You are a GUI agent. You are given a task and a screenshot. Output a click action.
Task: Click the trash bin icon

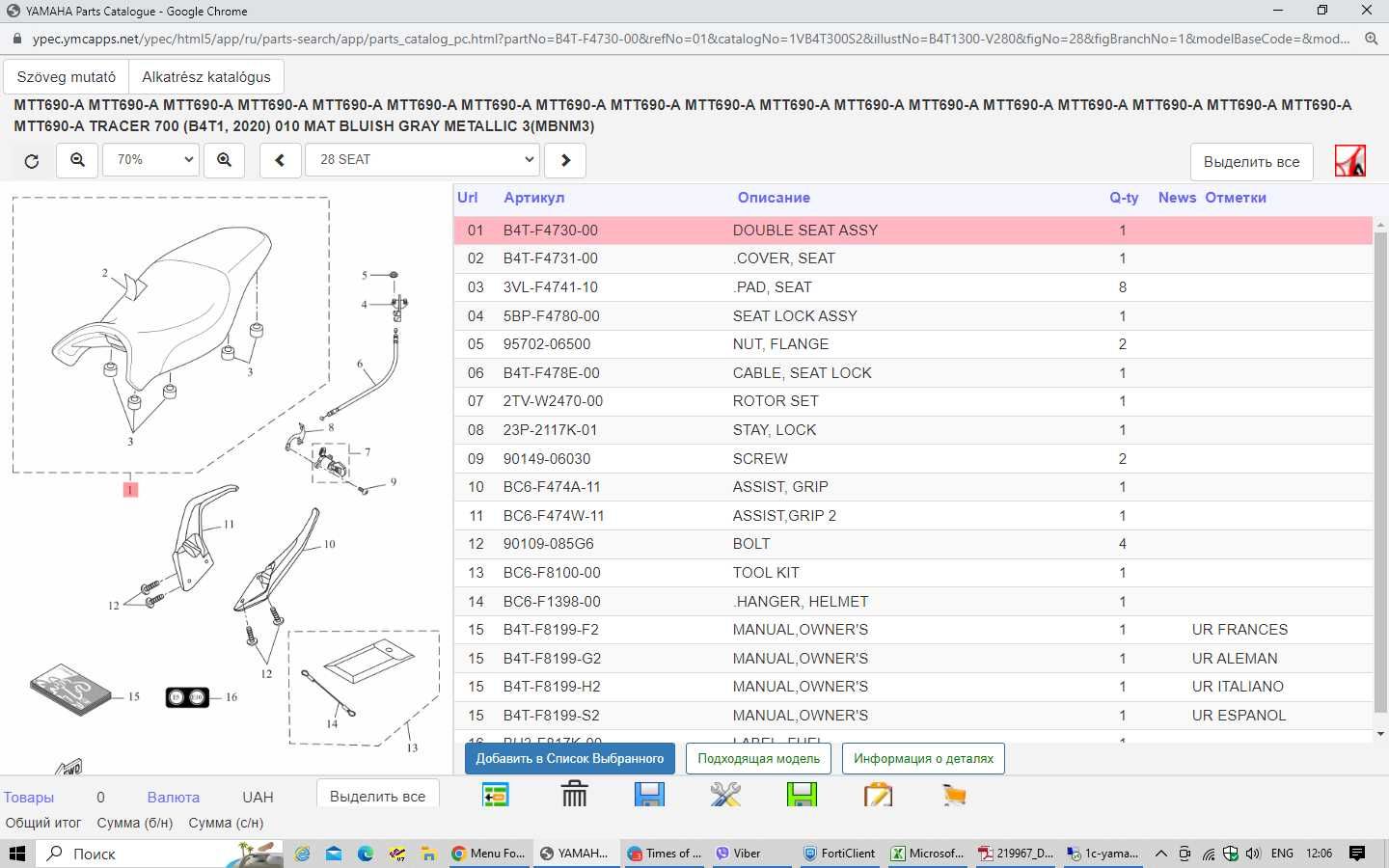(574, 795)
